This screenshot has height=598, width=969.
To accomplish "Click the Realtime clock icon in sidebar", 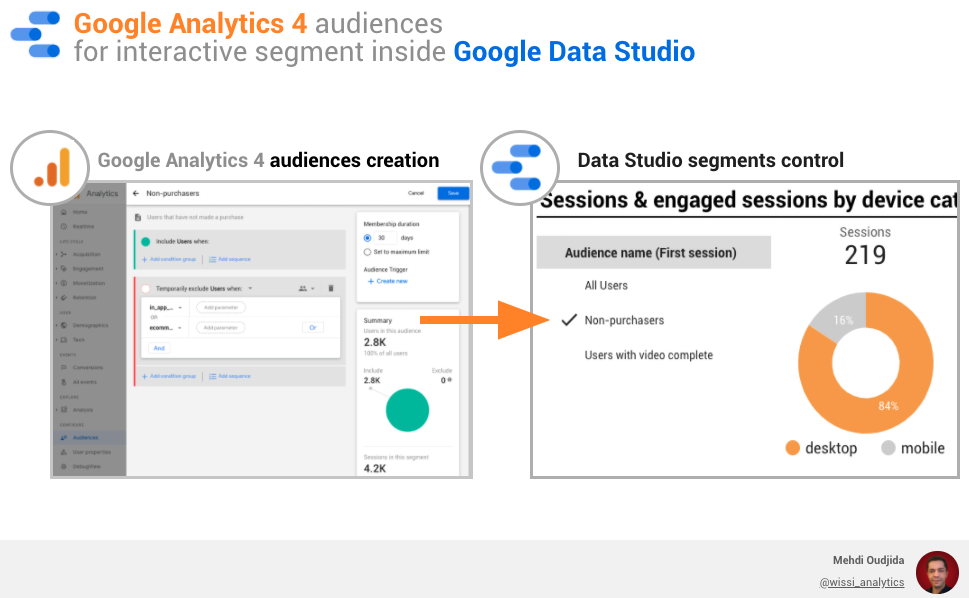I will click(x=64, y=226).
